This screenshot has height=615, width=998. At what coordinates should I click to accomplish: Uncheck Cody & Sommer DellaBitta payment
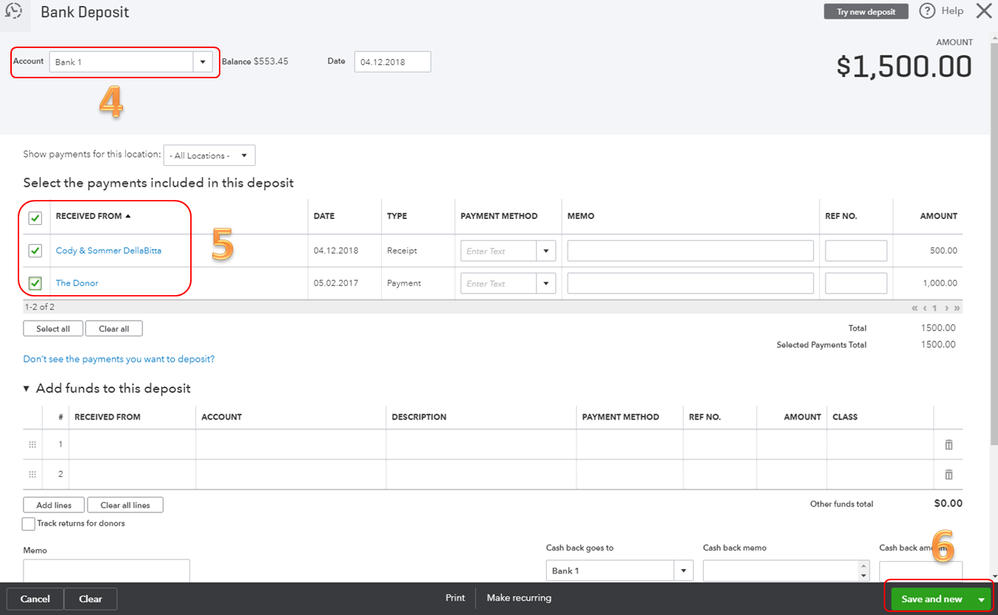pyautogui.click(x=35, y=251)
